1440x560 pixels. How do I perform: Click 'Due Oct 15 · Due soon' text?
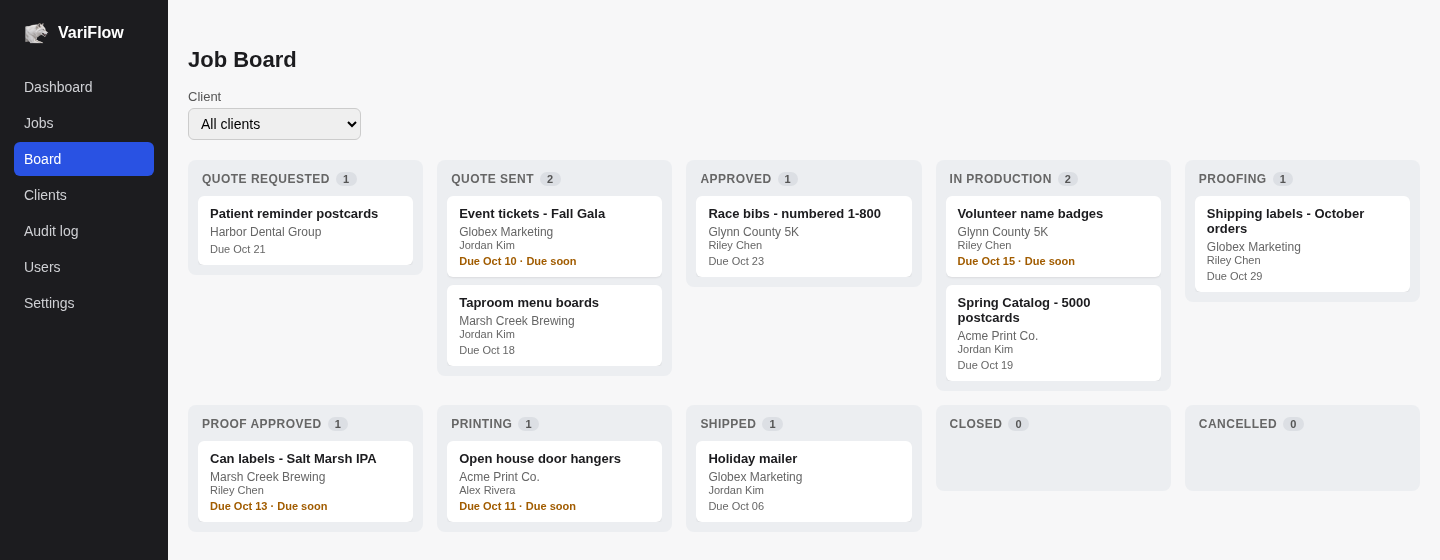coord(1016,261)
